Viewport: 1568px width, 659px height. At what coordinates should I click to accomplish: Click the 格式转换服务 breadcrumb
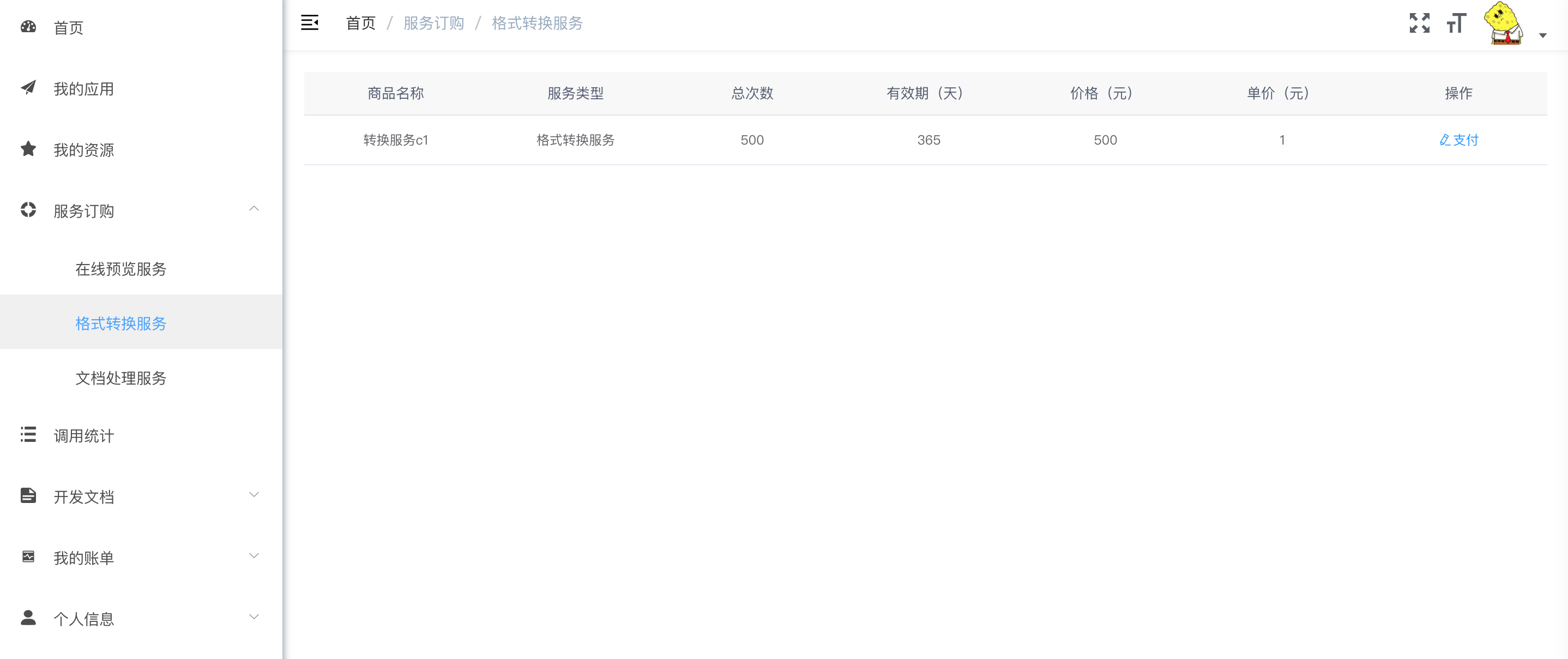[538, 23]
